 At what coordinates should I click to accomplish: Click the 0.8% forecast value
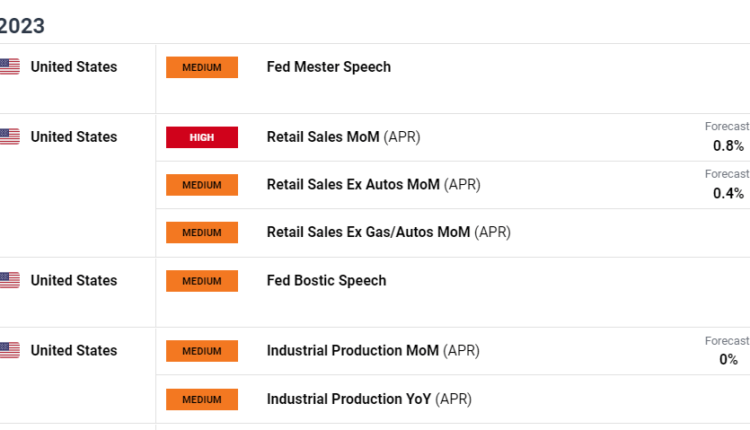728,146
